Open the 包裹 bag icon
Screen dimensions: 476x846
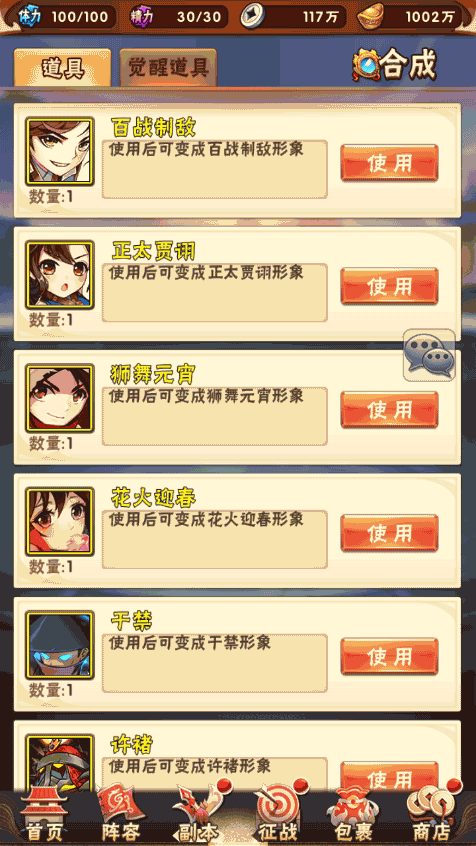pos(353,815)
